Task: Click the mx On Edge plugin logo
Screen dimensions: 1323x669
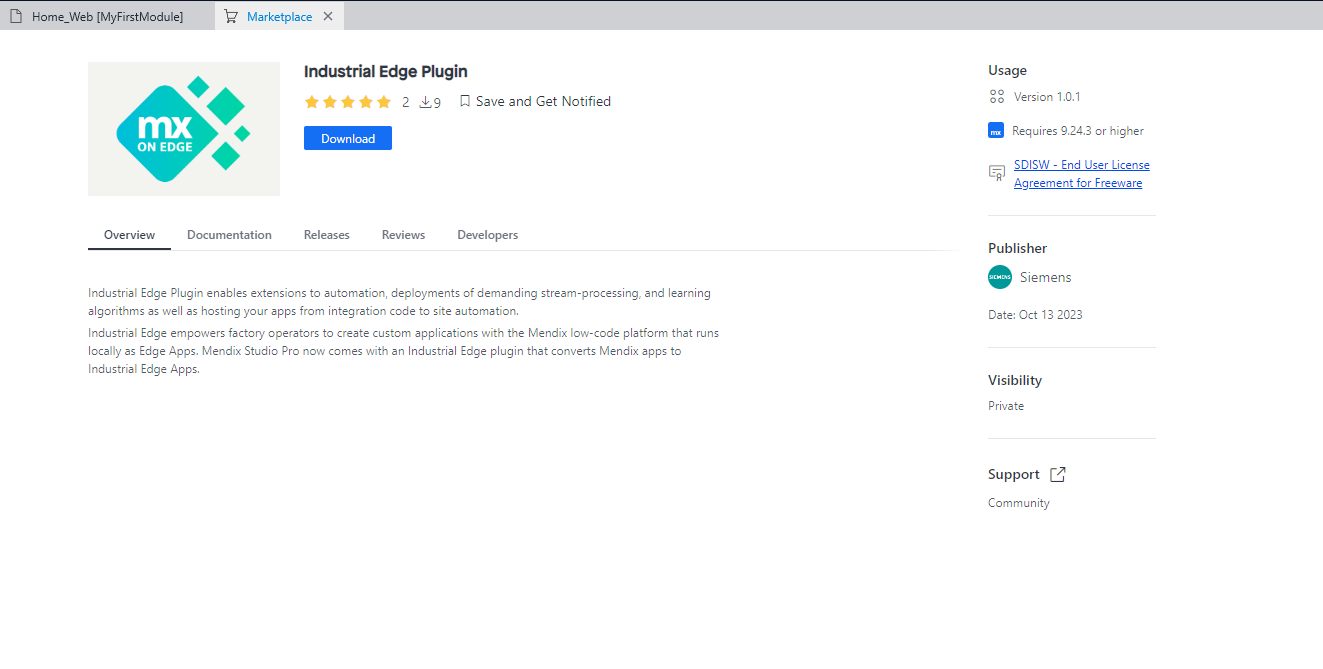Action: pyautogui.click(x=184, y=129)
